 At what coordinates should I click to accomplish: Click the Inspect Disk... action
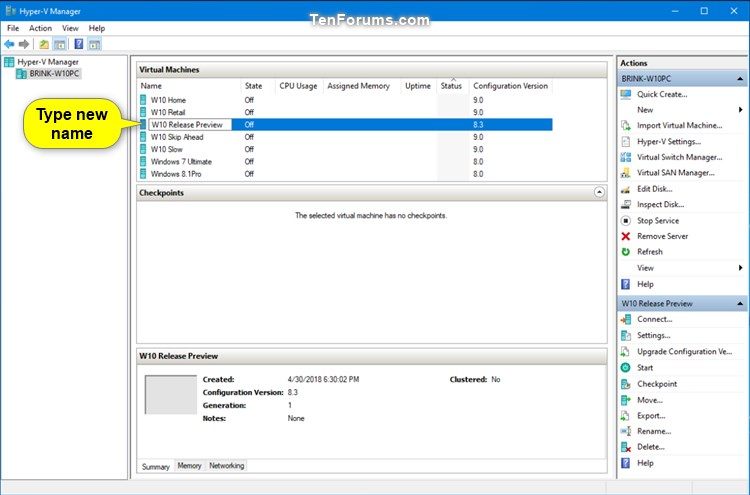click(660, 204)
